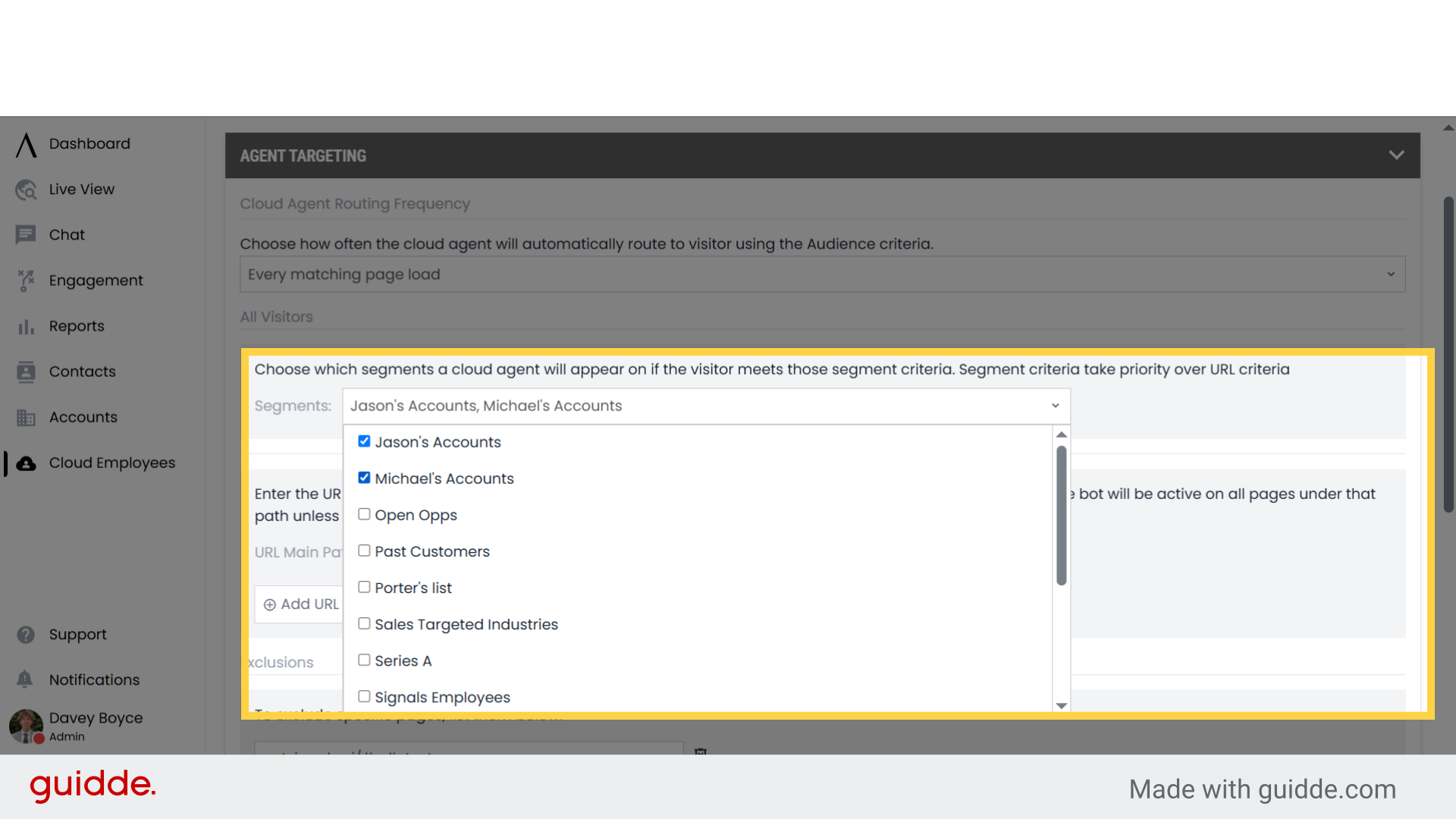The width and height of the screenshot is (1456, 819).
Task: Click the Contacts menu label
Action: tap(83, 372)
